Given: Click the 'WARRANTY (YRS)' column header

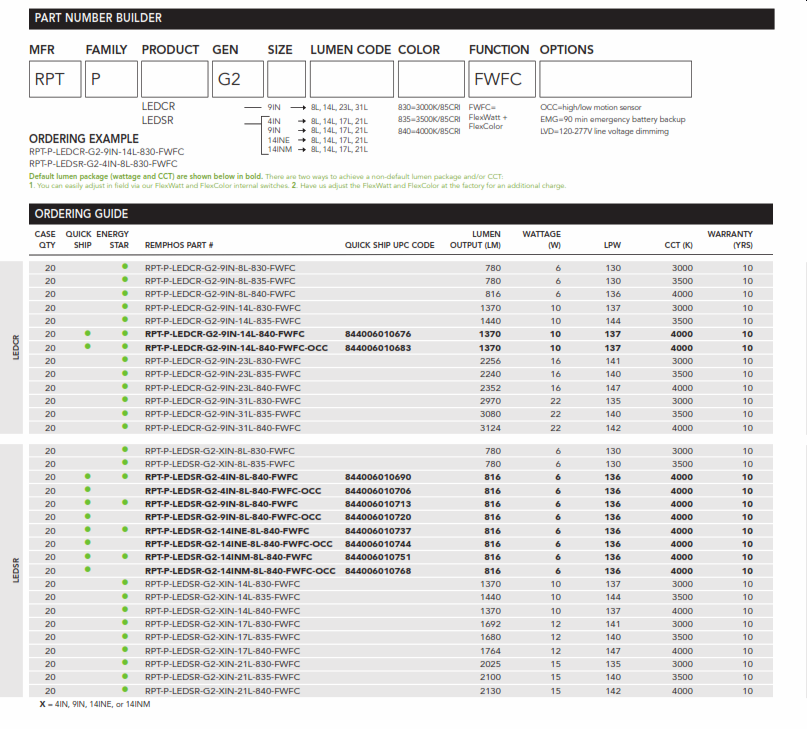Looking at the screenshot, I should pos(730,239).
